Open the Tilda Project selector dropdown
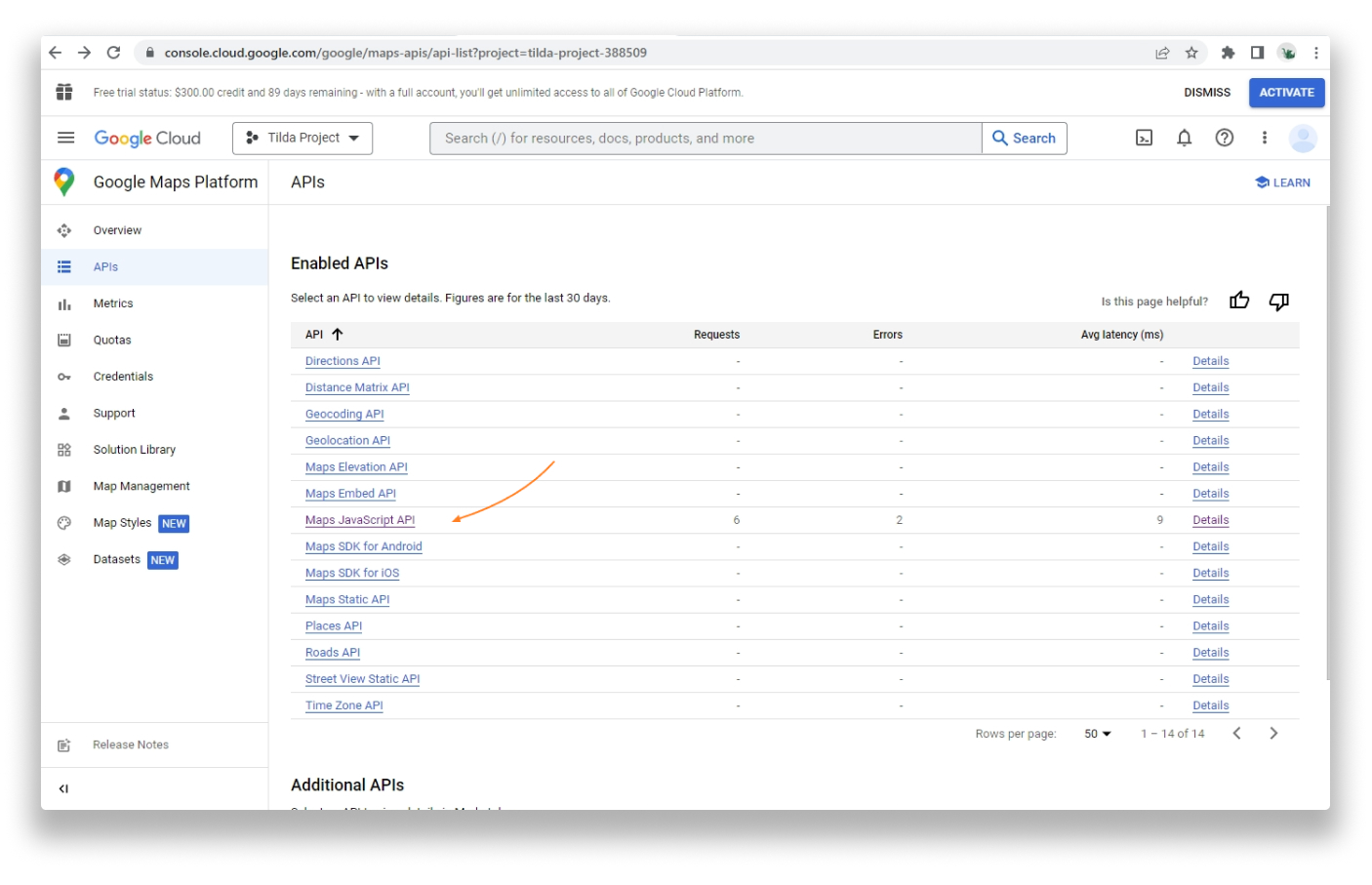Viewport: 1372px width, 885px height. tap(303, 138)
